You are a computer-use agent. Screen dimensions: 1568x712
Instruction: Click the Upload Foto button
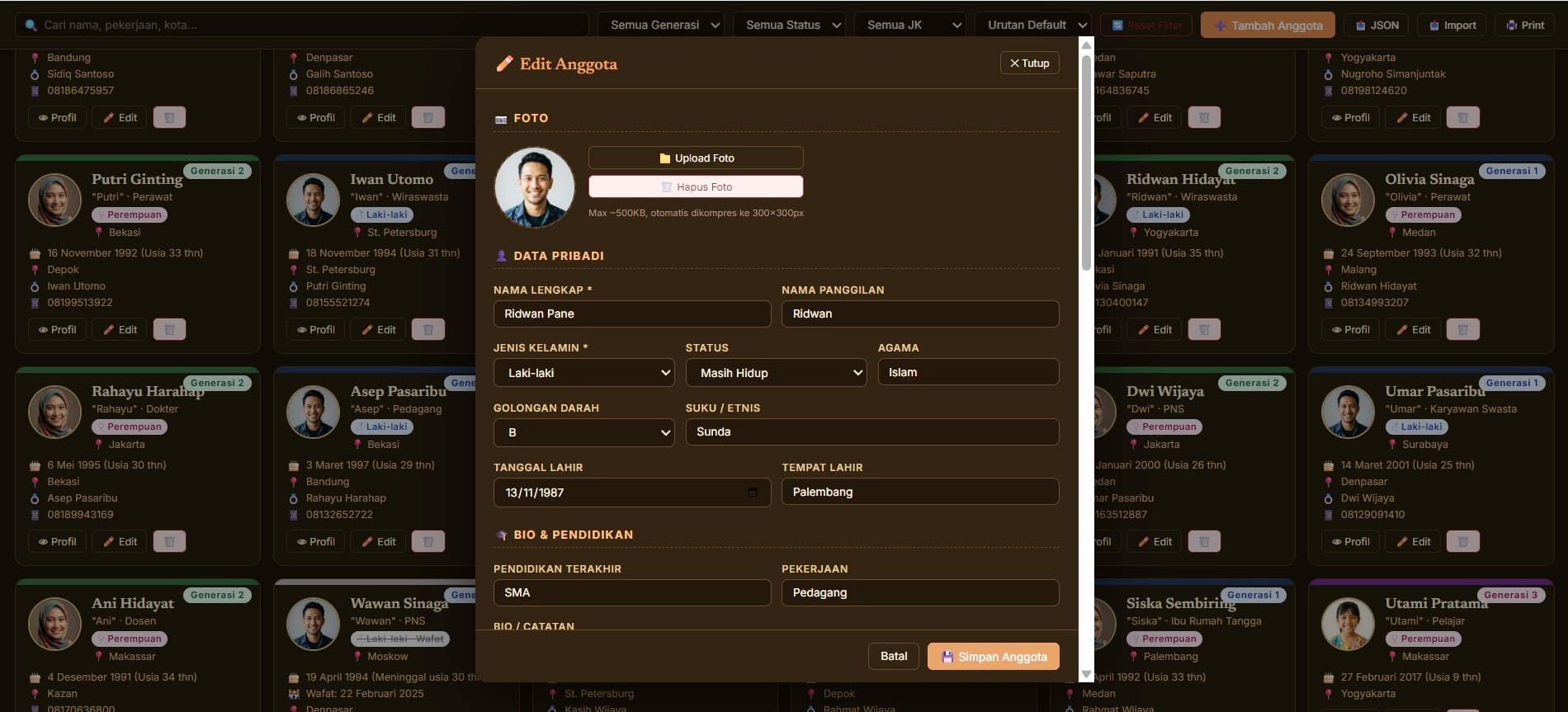pyautogui.click(x=696, y=158)
